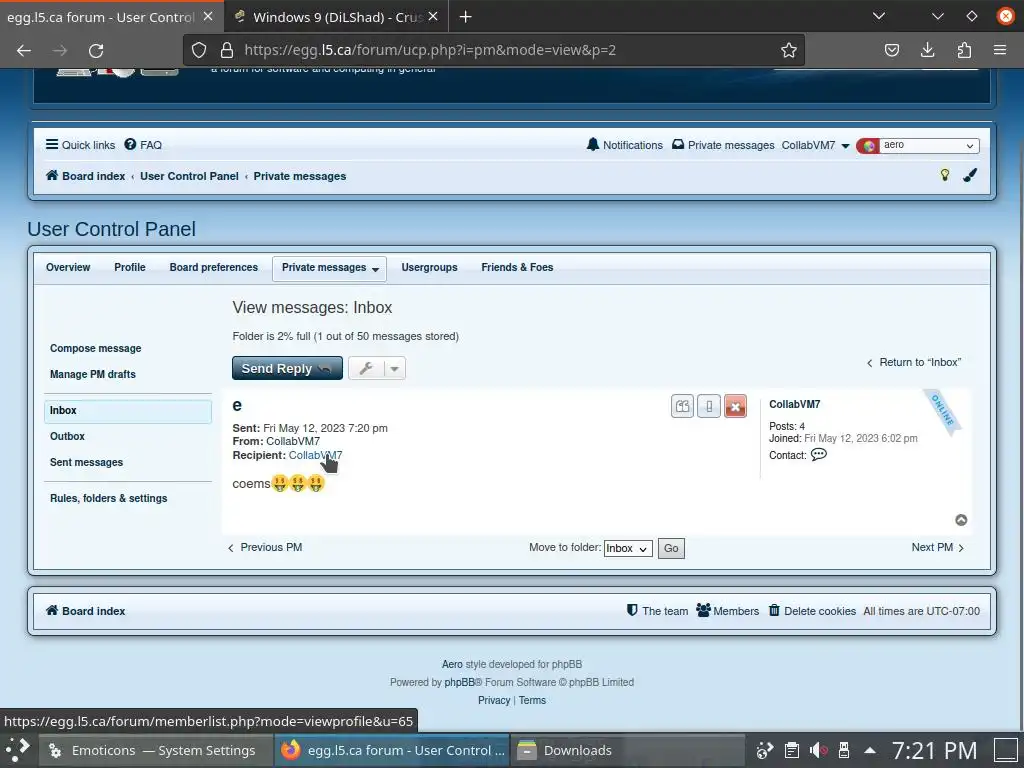The image size is (1024, 768).
Task: Click Delete cookies in the footer
Action: point(812,611)
